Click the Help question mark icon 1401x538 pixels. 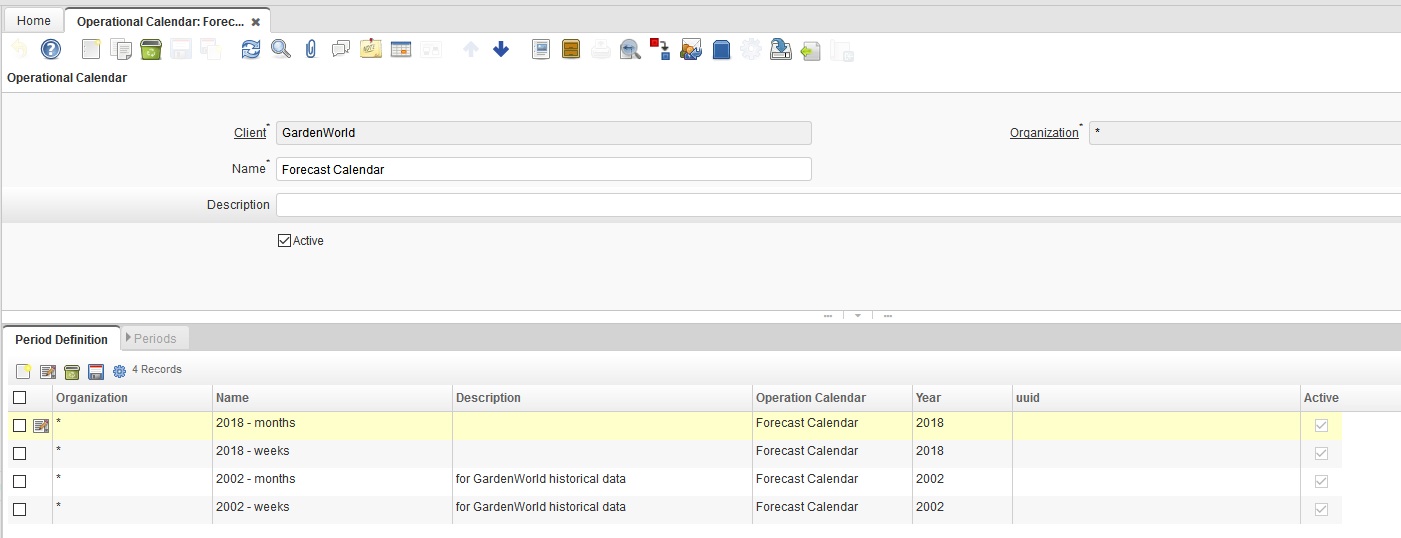pos(51,49)
